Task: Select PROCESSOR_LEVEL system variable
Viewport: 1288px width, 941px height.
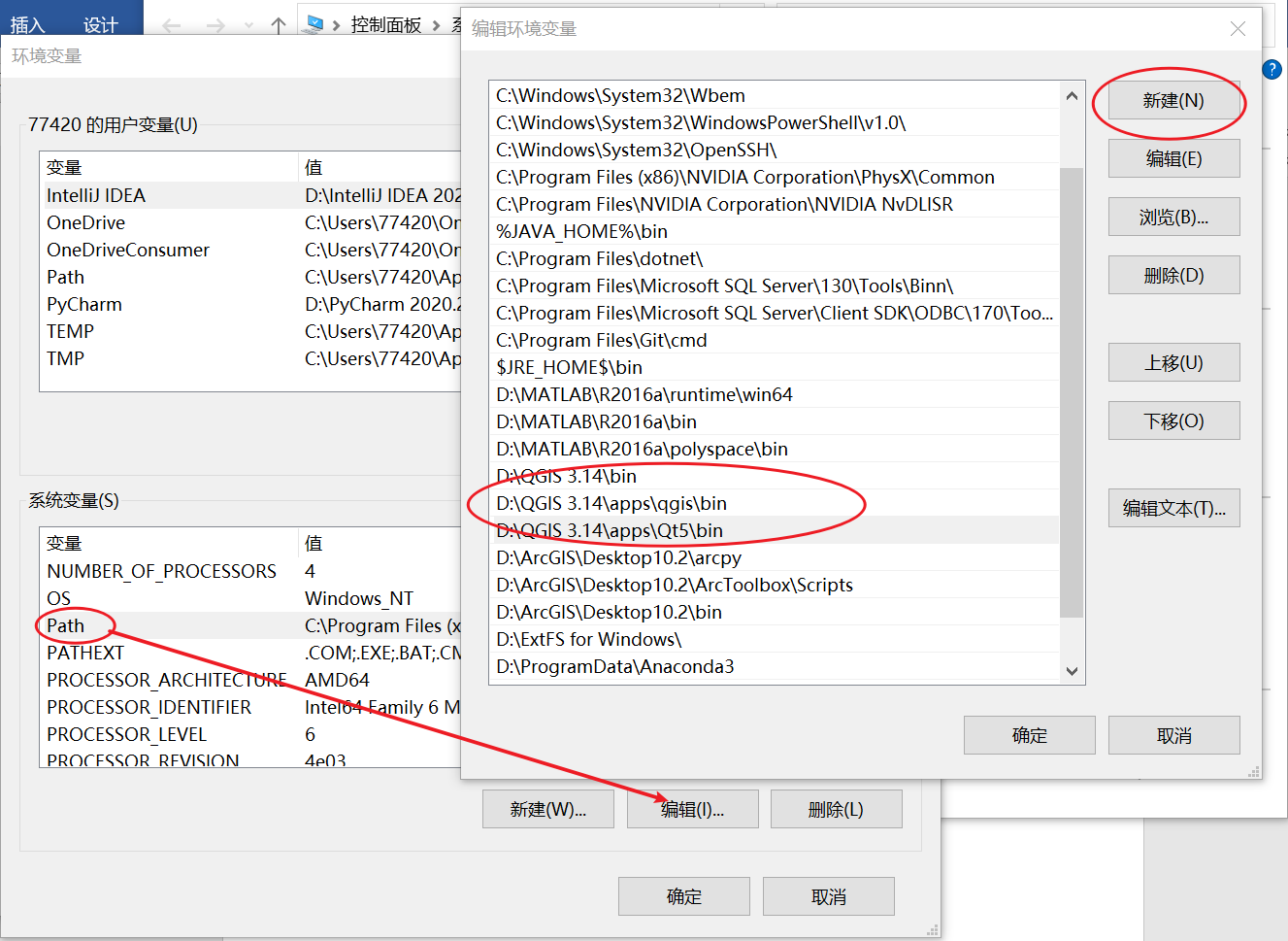Action: 250,734
